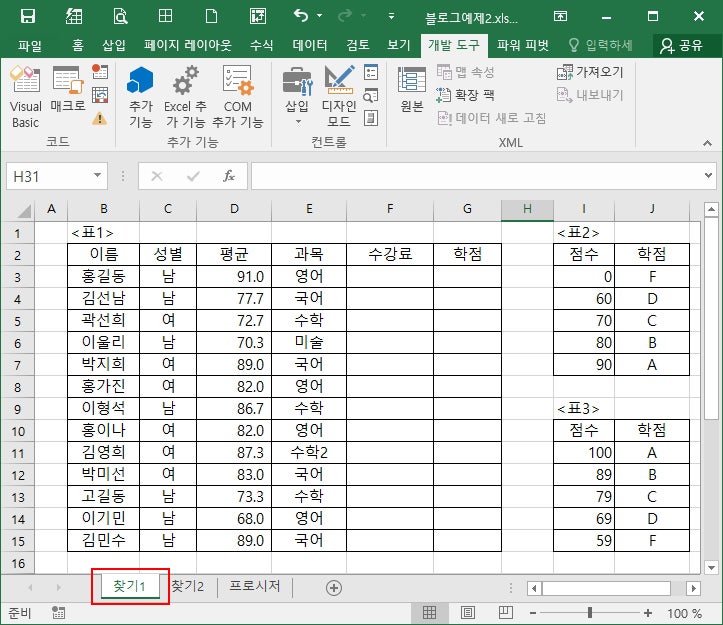The width and height of the screenshot is (723, 625).
Task: Expand the formula bar chevron
Action: click(708, 175)
